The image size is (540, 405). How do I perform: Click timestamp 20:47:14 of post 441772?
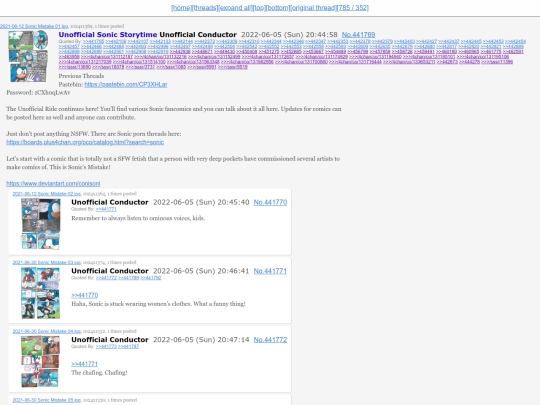pyautogui.click(x=201, y=340)
